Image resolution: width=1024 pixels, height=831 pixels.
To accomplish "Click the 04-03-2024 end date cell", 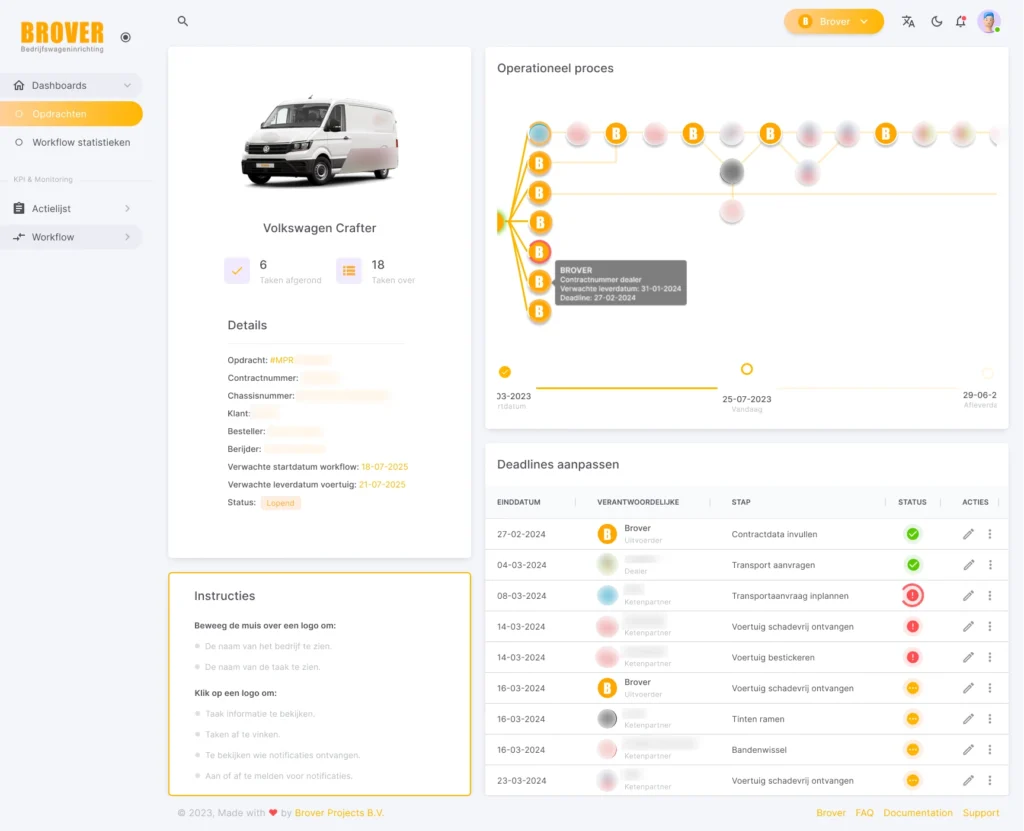I will [x=522, y=565].
